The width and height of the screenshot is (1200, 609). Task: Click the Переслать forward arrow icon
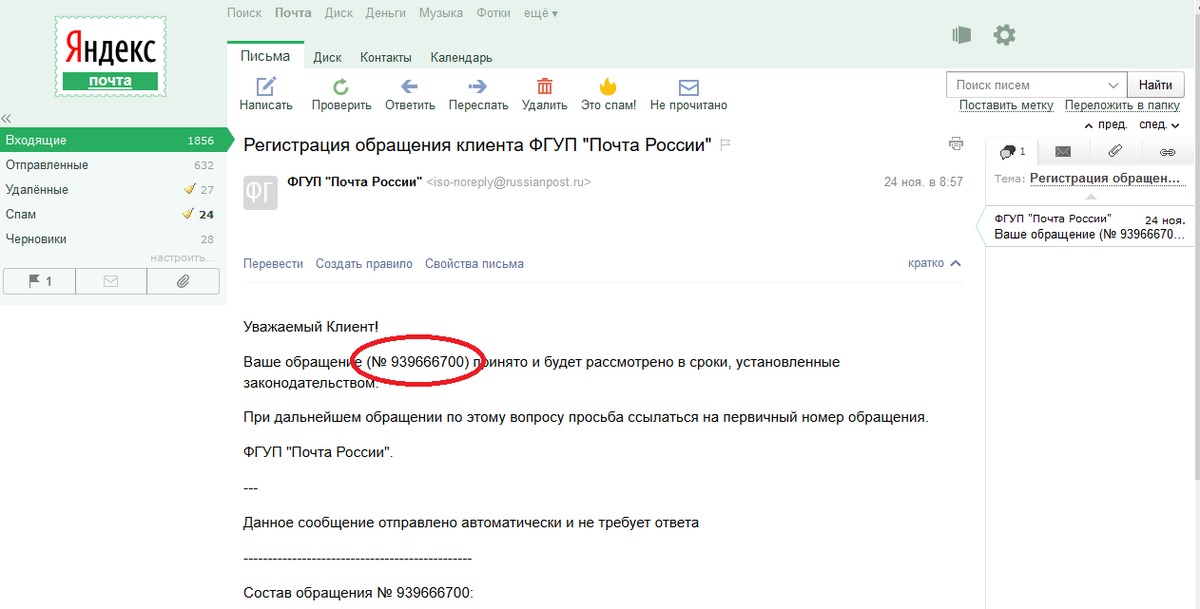coord(478,86)
